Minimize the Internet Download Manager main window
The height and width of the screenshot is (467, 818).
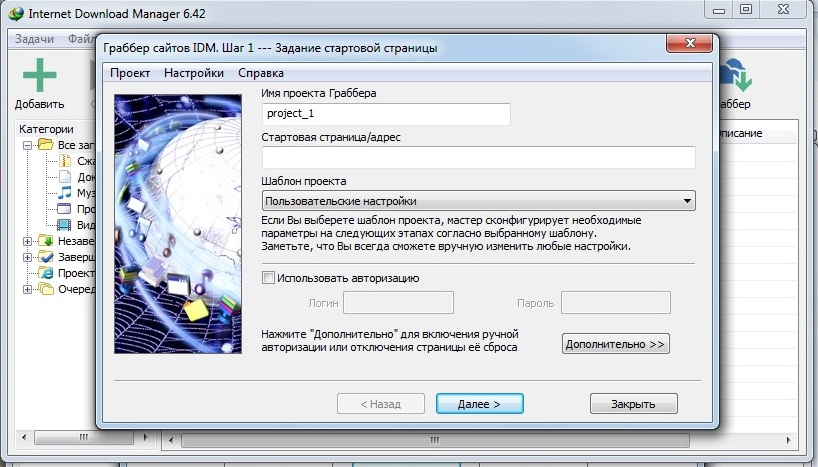coord(719,9)
